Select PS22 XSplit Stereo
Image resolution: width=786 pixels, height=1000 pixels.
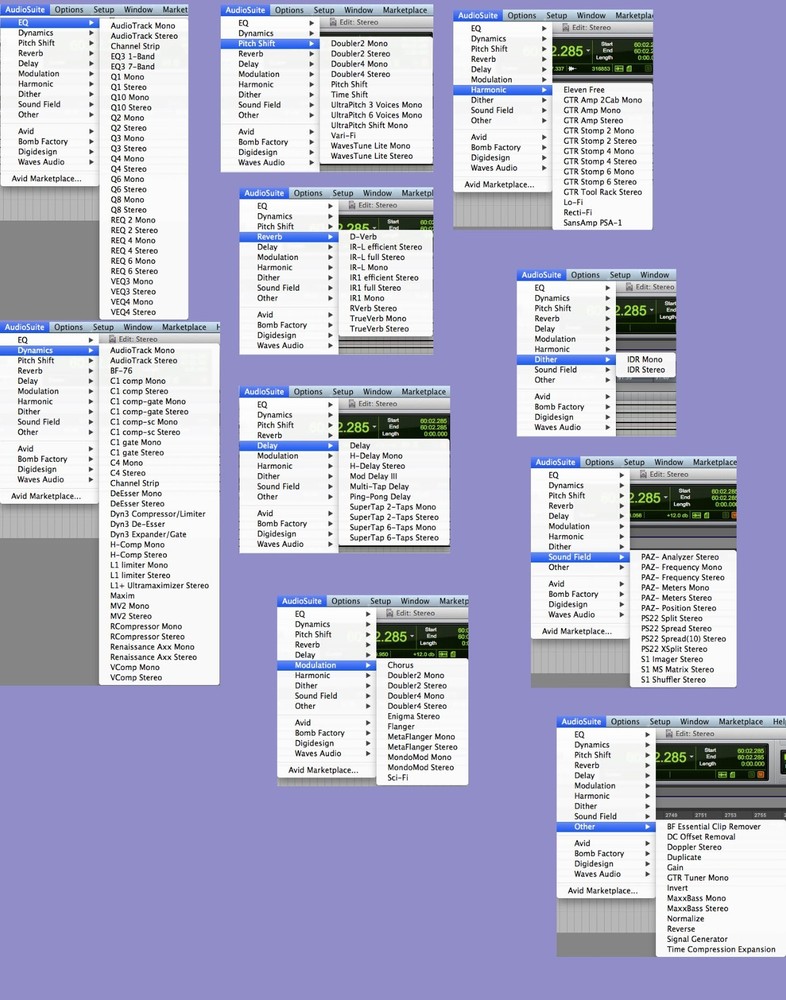(x=674, y=649)
